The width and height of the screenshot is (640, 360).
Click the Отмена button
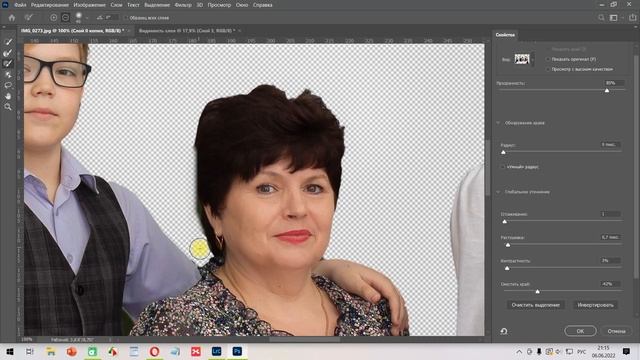616,331
